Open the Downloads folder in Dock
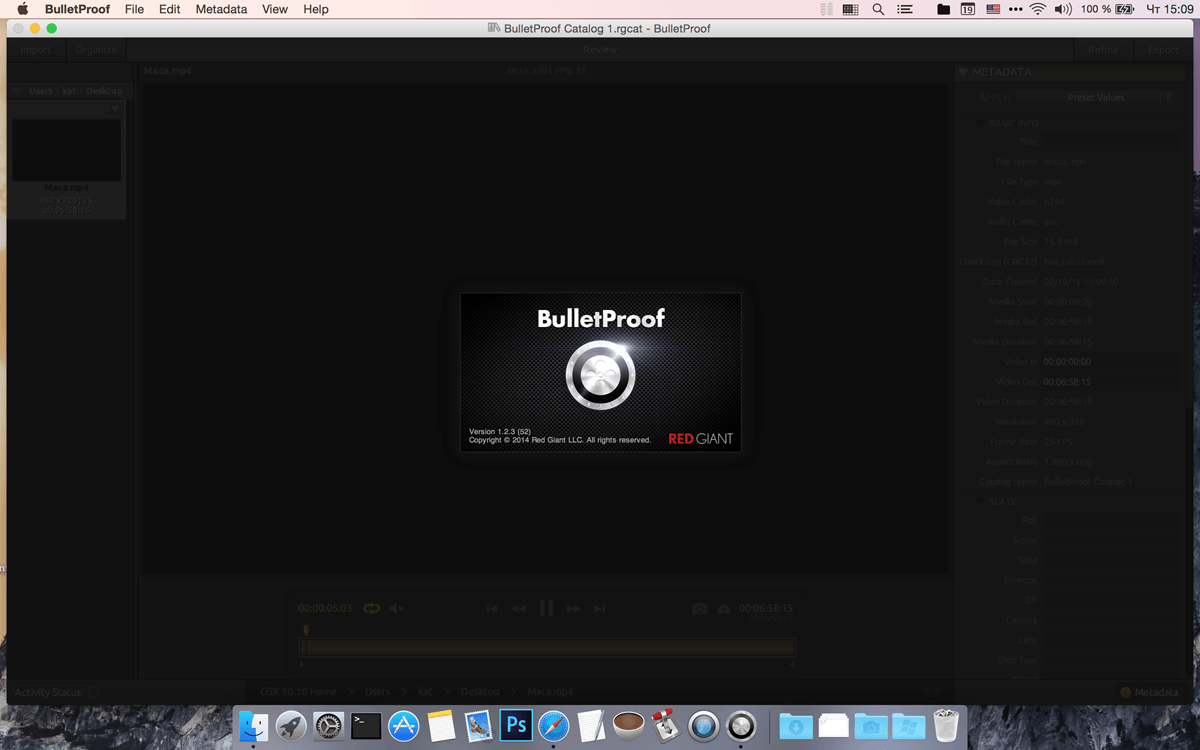The height and width of the screenshot is (750, 1200). [796, 725]
